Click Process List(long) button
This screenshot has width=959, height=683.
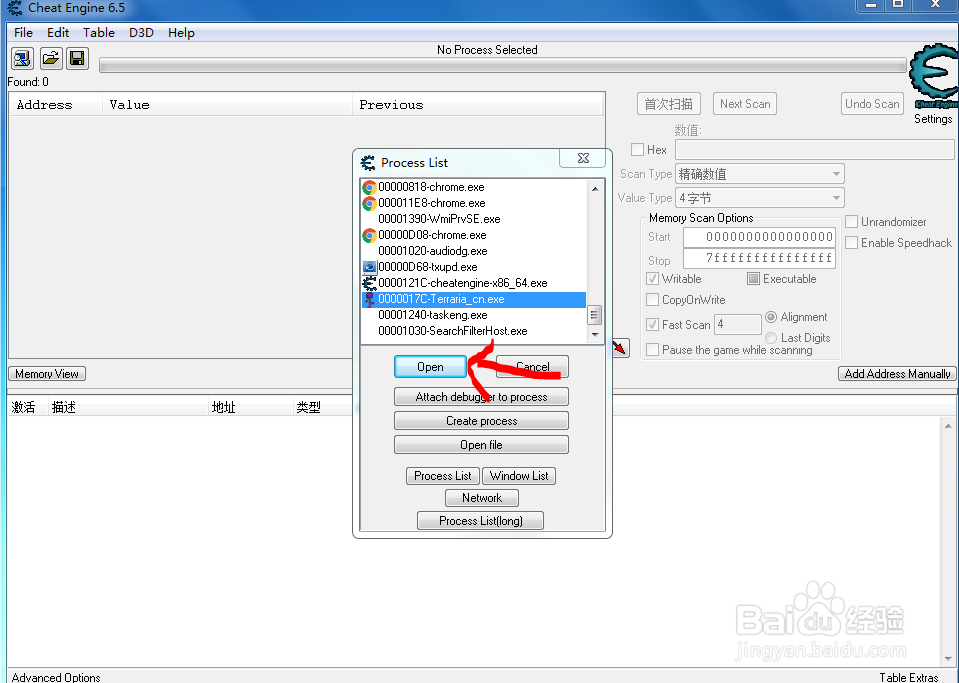point(481,520)
